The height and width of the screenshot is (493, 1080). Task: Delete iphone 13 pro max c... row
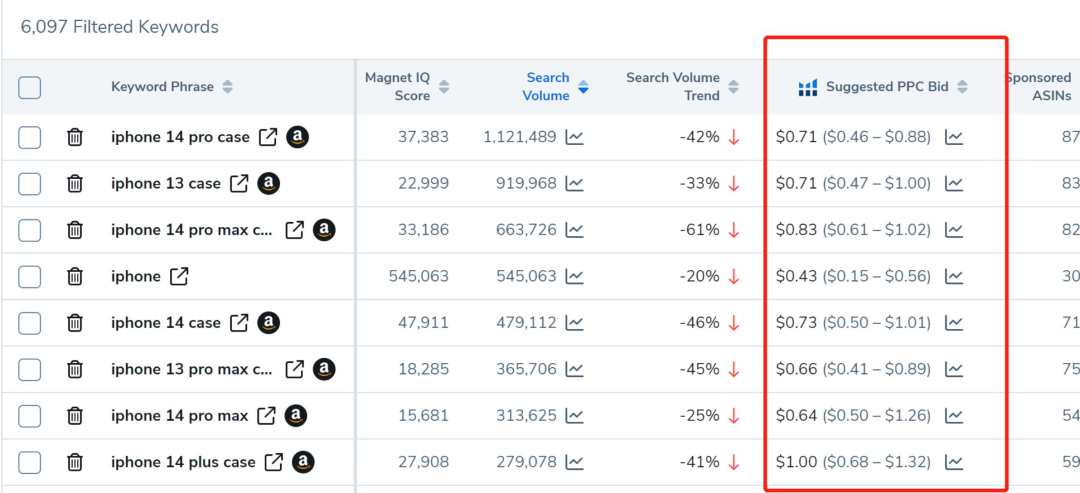tap(74, 369)
